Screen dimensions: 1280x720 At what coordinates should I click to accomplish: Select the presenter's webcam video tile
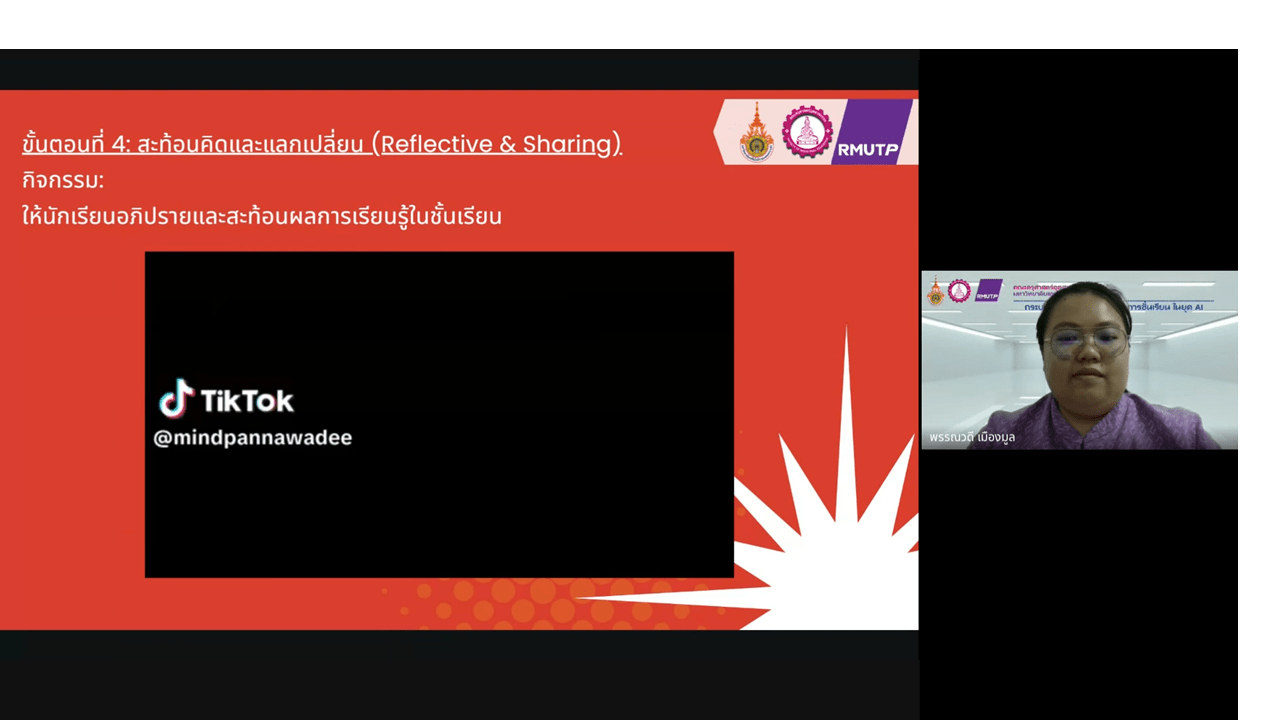pyautogui.click(x=1079, y=360)
